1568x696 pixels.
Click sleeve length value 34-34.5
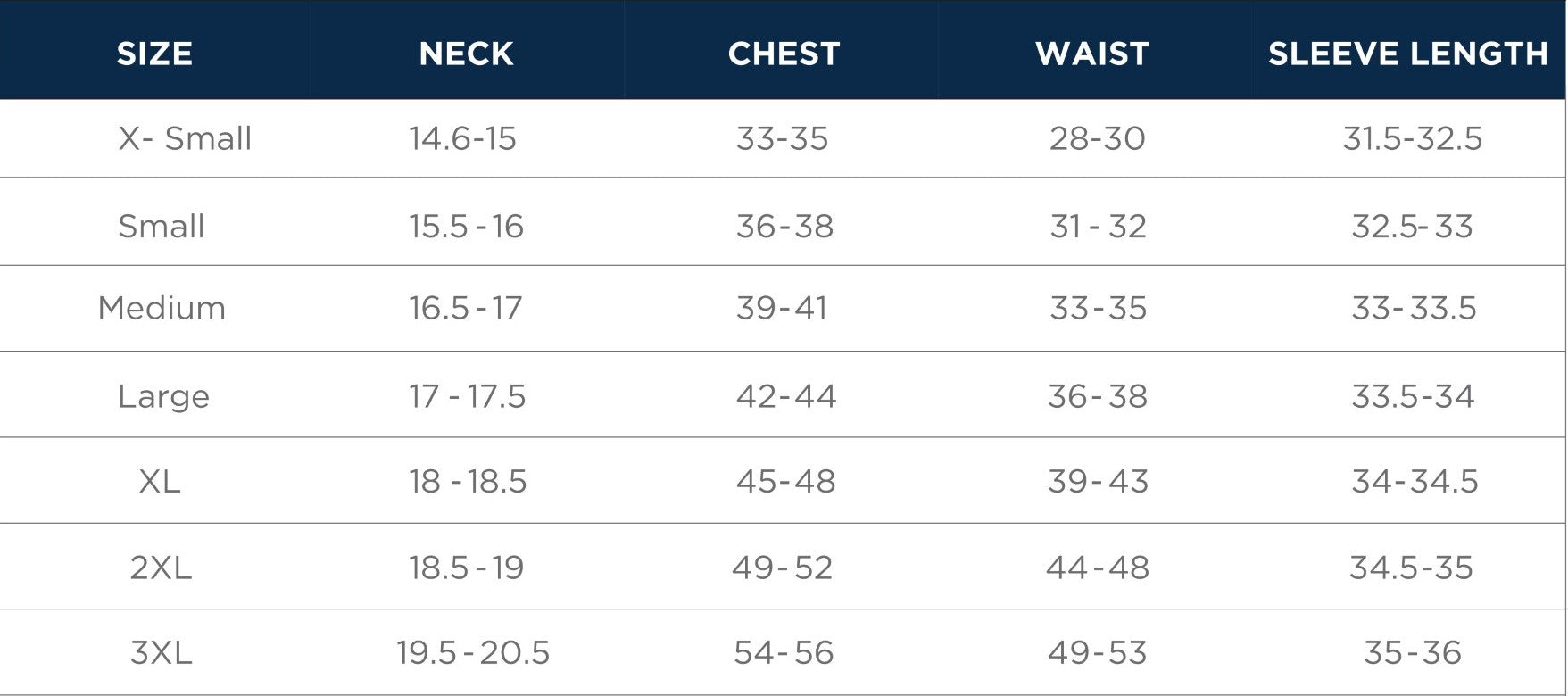click(x=1415, y=481)
